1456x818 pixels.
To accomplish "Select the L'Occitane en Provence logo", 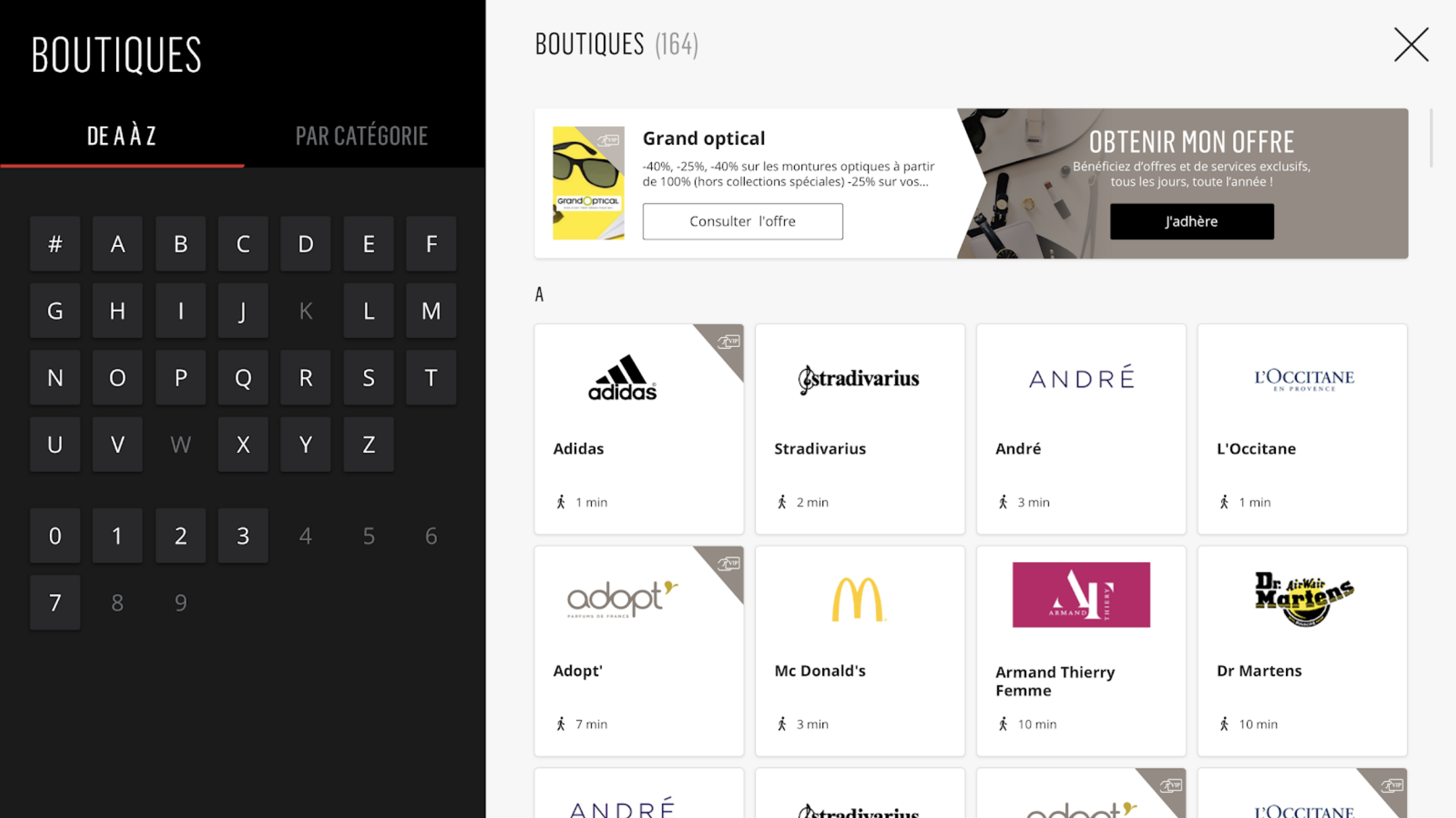I will pos(1304,379).
